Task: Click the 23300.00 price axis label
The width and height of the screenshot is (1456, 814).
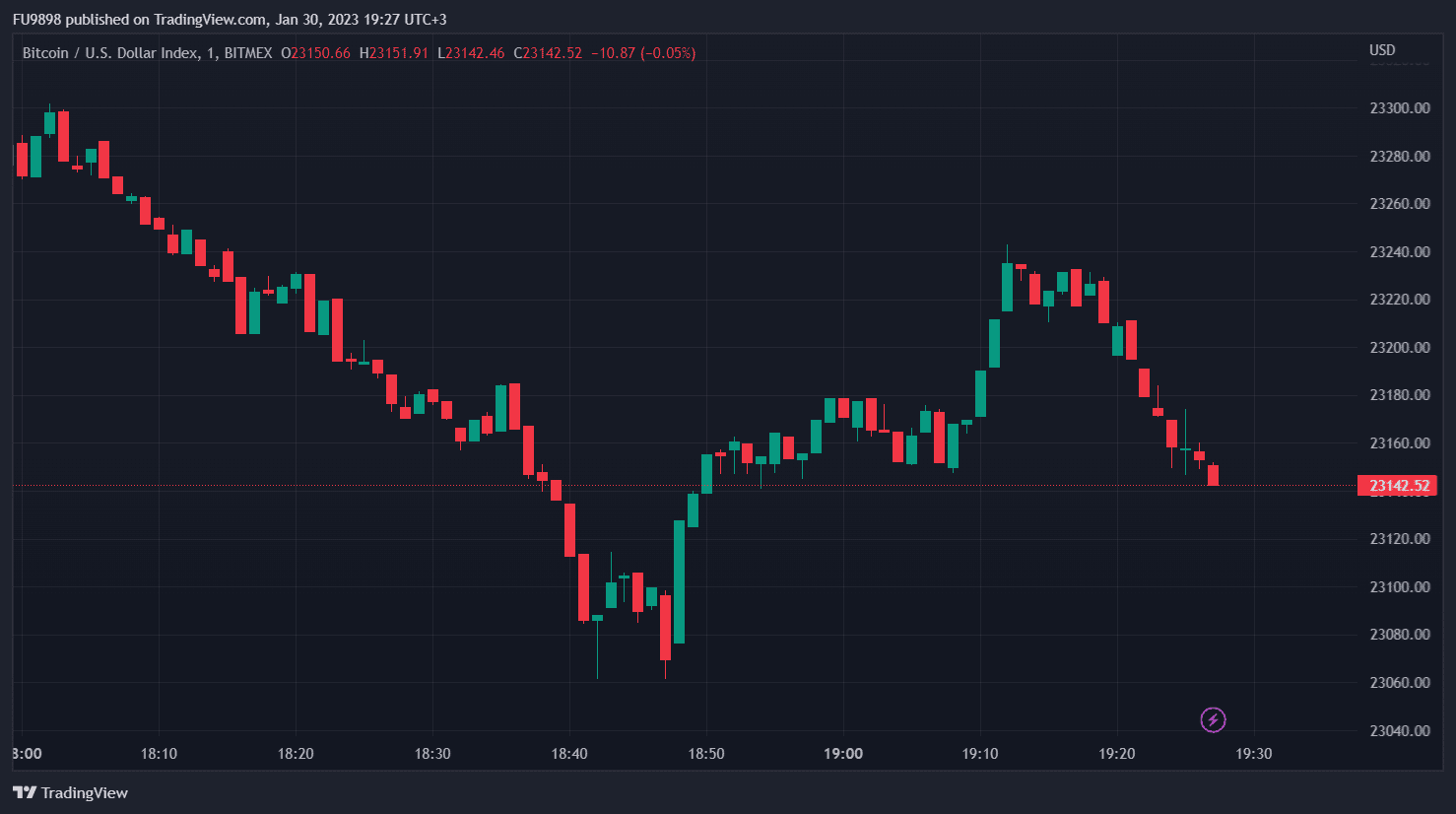Action: click(1399, 108)
